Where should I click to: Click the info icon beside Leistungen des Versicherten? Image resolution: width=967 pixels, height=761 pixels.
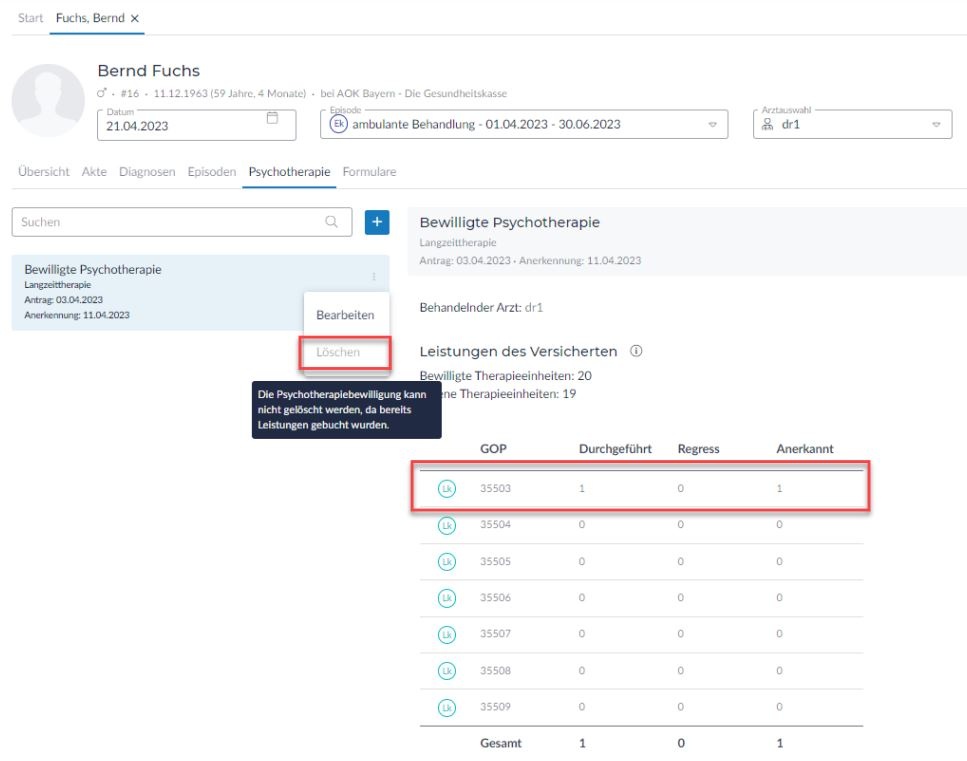[636, 352]
